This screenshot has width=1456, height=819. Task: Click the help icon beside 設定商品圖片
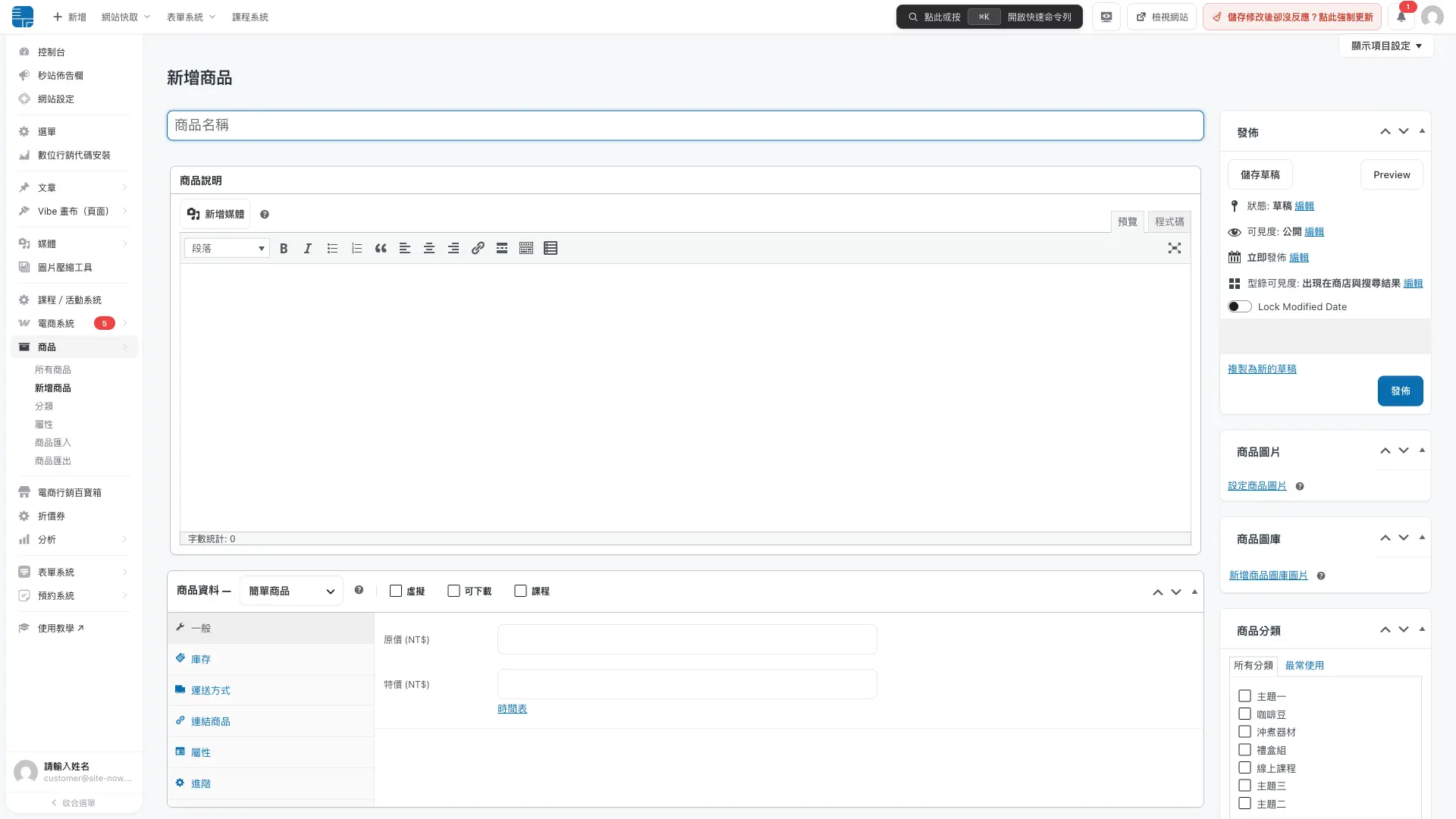[1300, 487]
